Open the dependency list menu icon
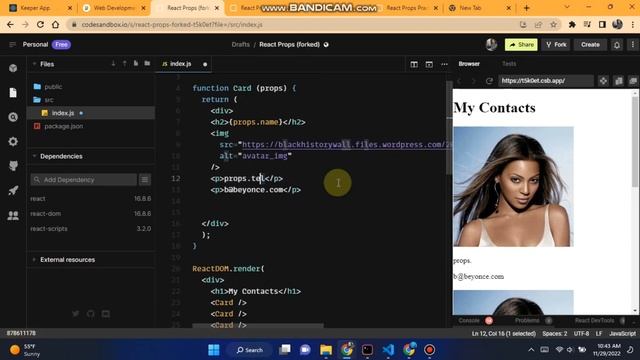 point(144,180)
